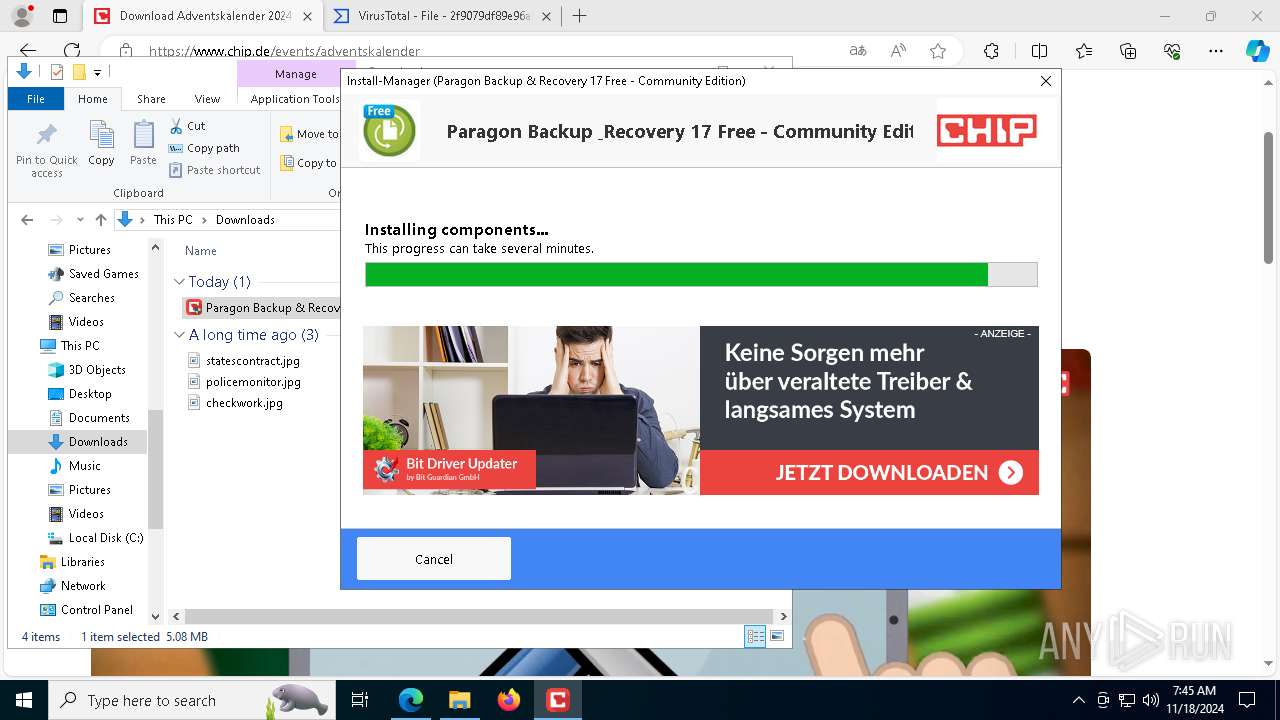1280x720 pixels.
Task: Open Firefox from the taskbar
Action: (509, 700)
